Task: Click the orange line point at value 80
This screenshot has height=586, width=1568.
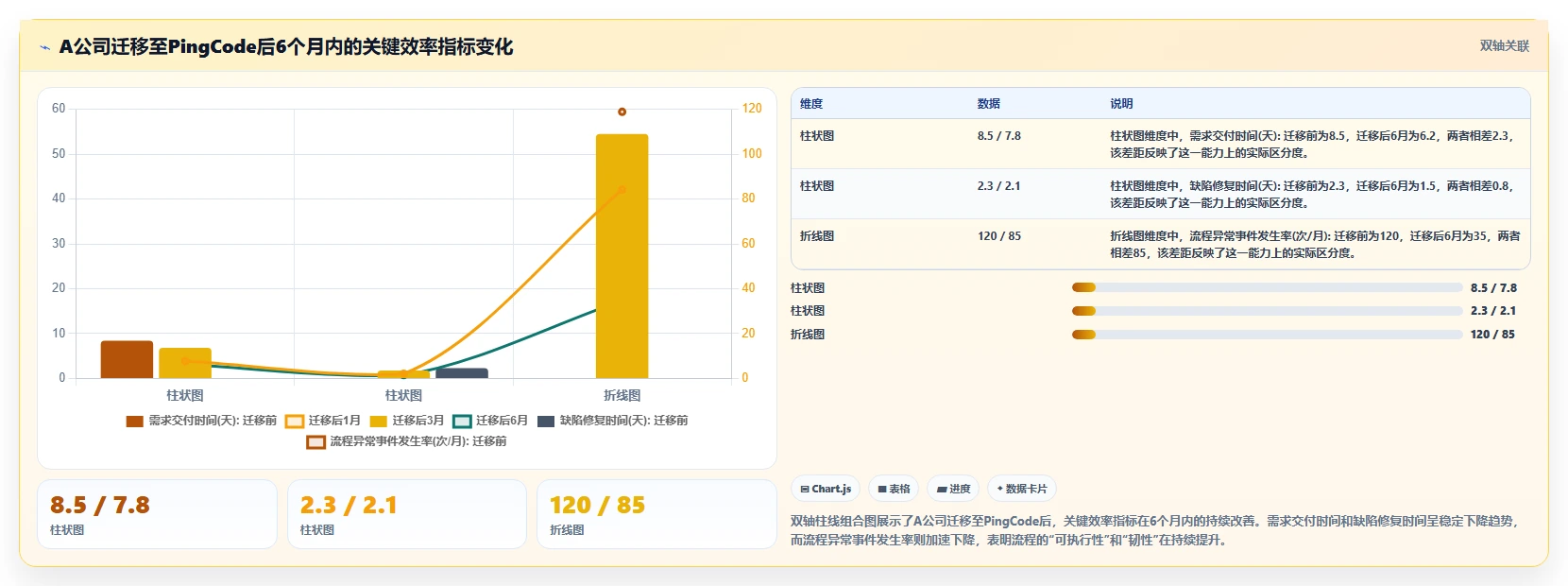Action: [x=622, y=190]
